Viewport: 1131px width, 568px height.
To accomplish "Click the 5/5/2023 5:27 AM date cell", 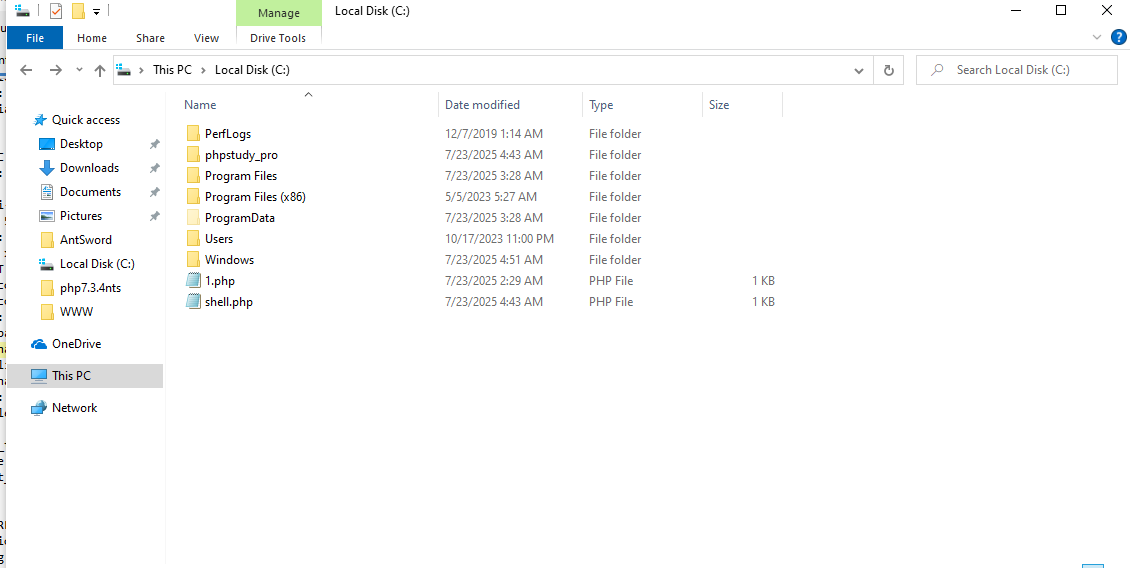I will pos(490,196).
